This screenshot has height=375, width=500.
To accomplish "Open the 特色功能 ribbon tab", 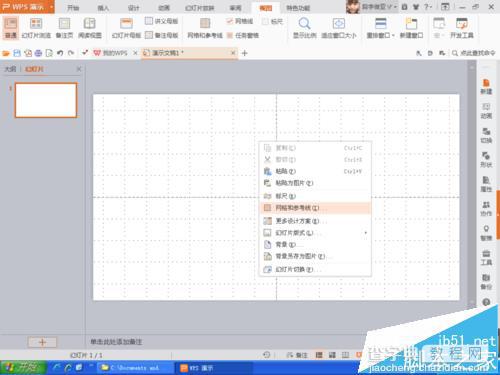I will (298, 8).
